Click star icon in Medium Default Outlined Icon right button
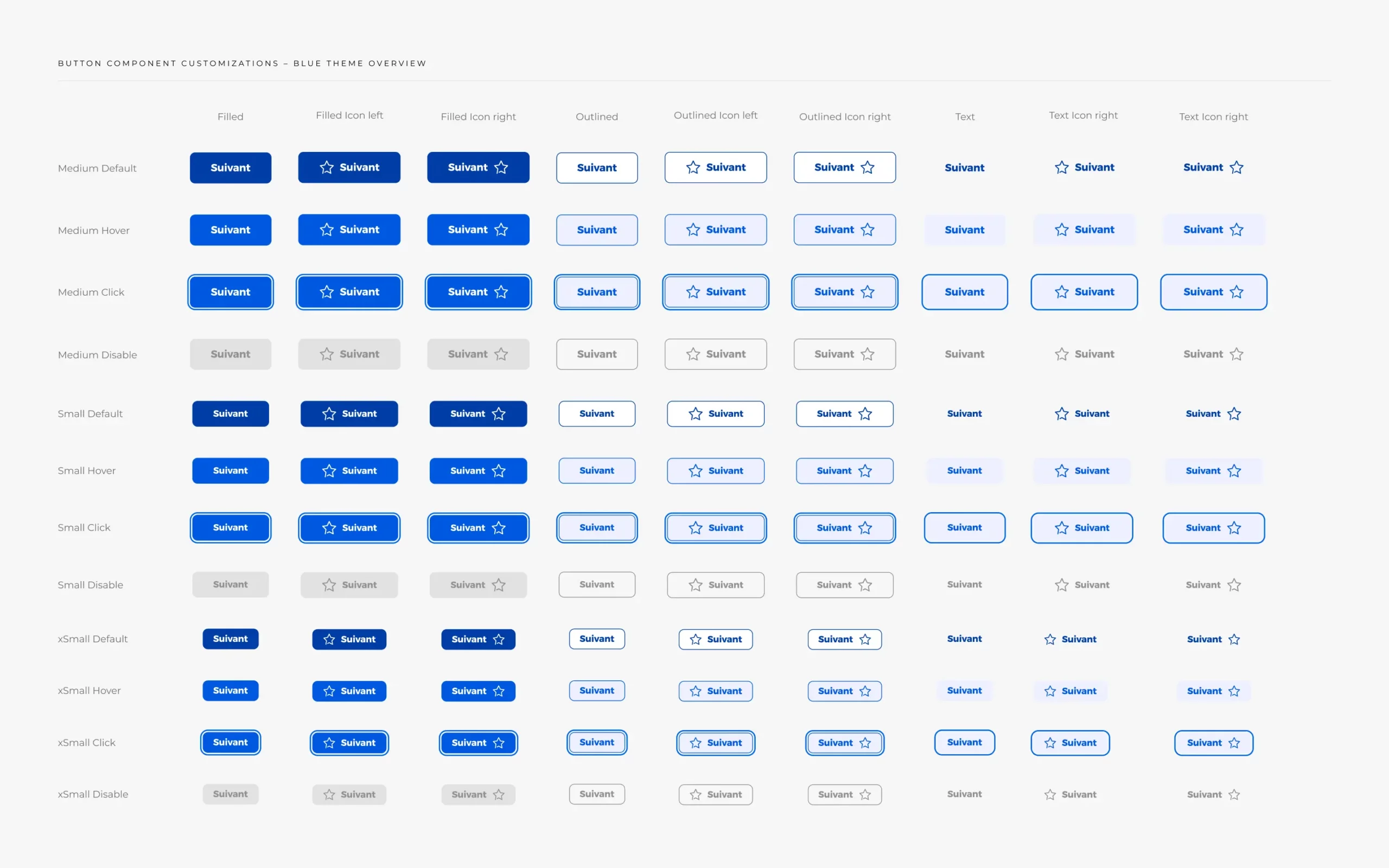Viewport: 1389px width, 868px height. coord(867,167)
